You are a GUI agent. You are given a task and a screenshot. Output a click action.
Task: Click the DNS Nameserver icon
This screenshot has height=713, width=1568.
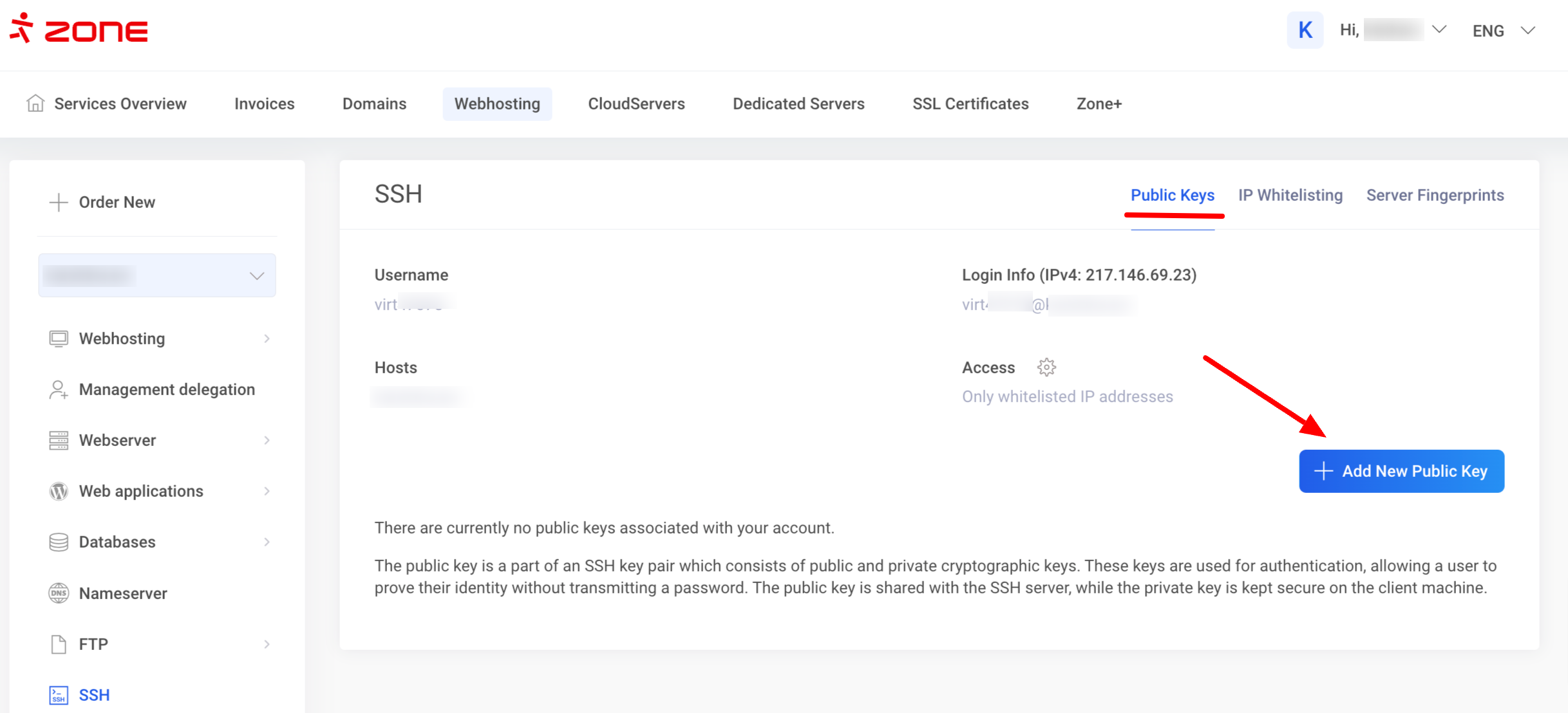59,593
